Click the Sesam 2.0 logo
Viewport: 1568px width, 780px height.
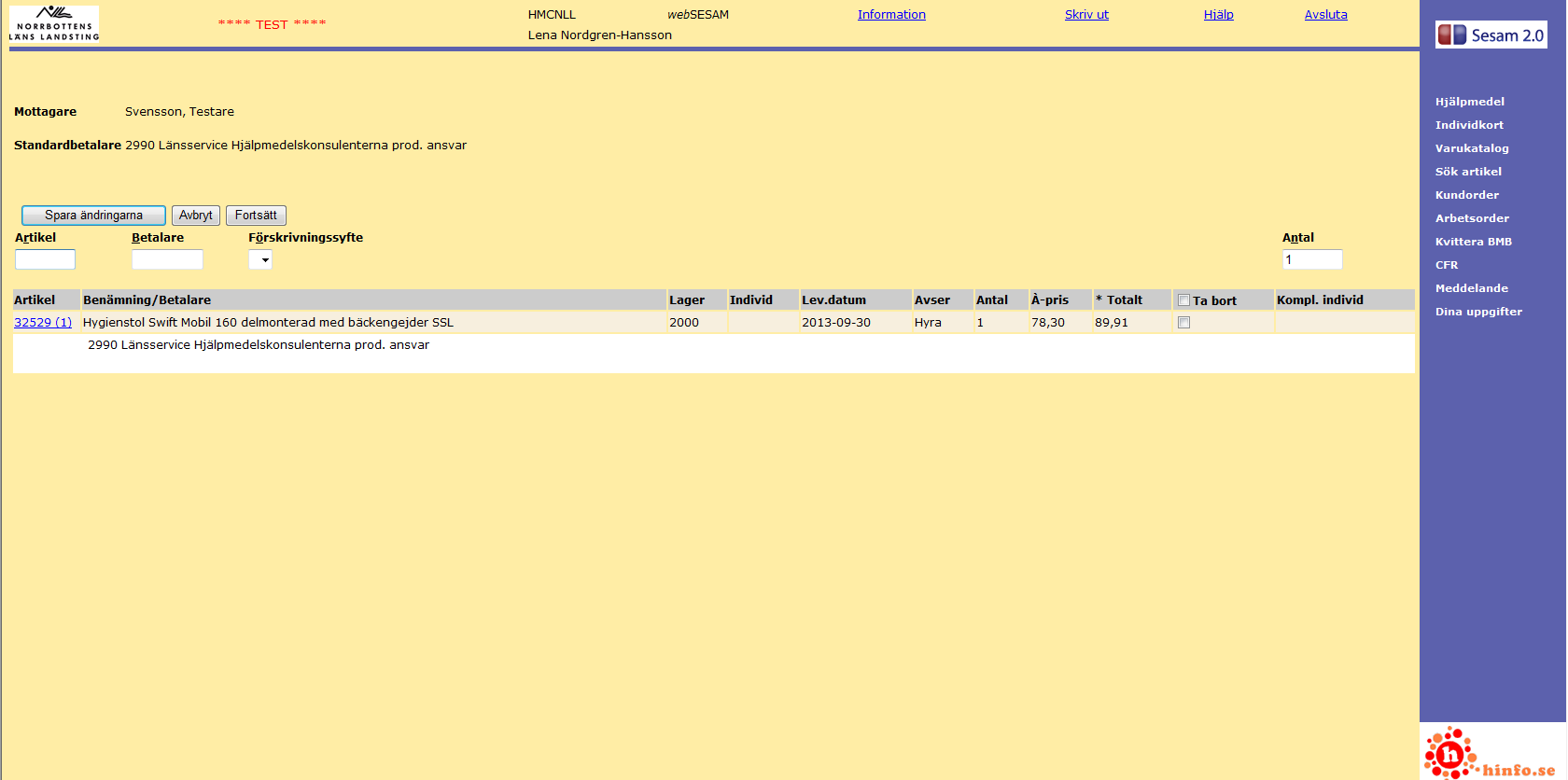click(1491, 35)
